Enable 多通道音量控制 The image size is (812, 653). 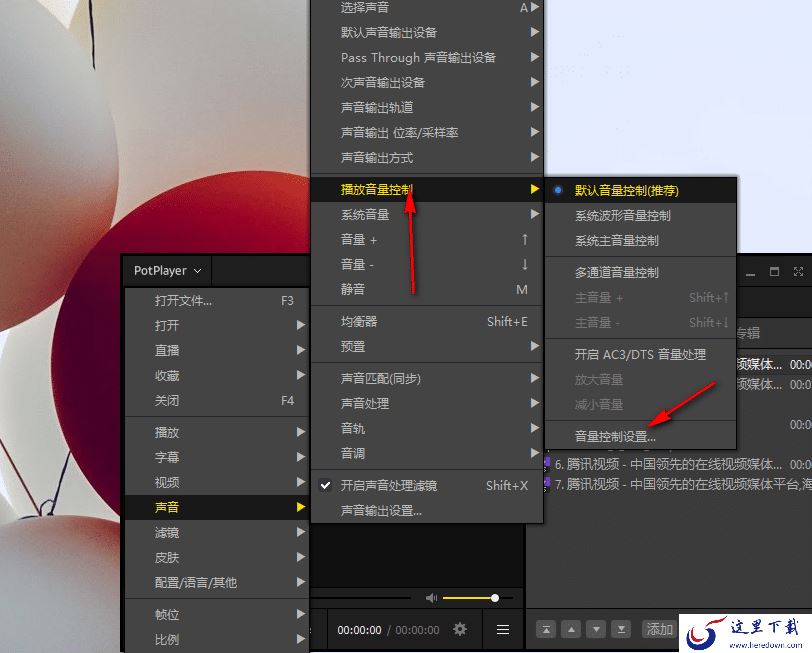click(x=641, y=272)
